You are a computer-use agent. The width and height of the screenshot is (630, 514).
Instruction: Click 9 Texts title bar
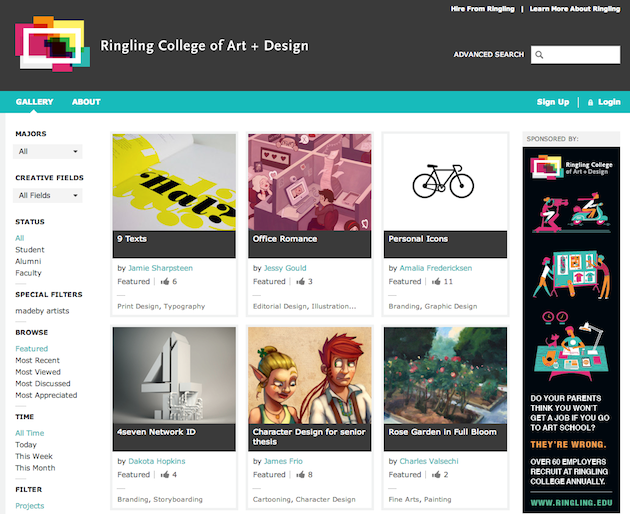pyautogui.click(x=174, y=244)
